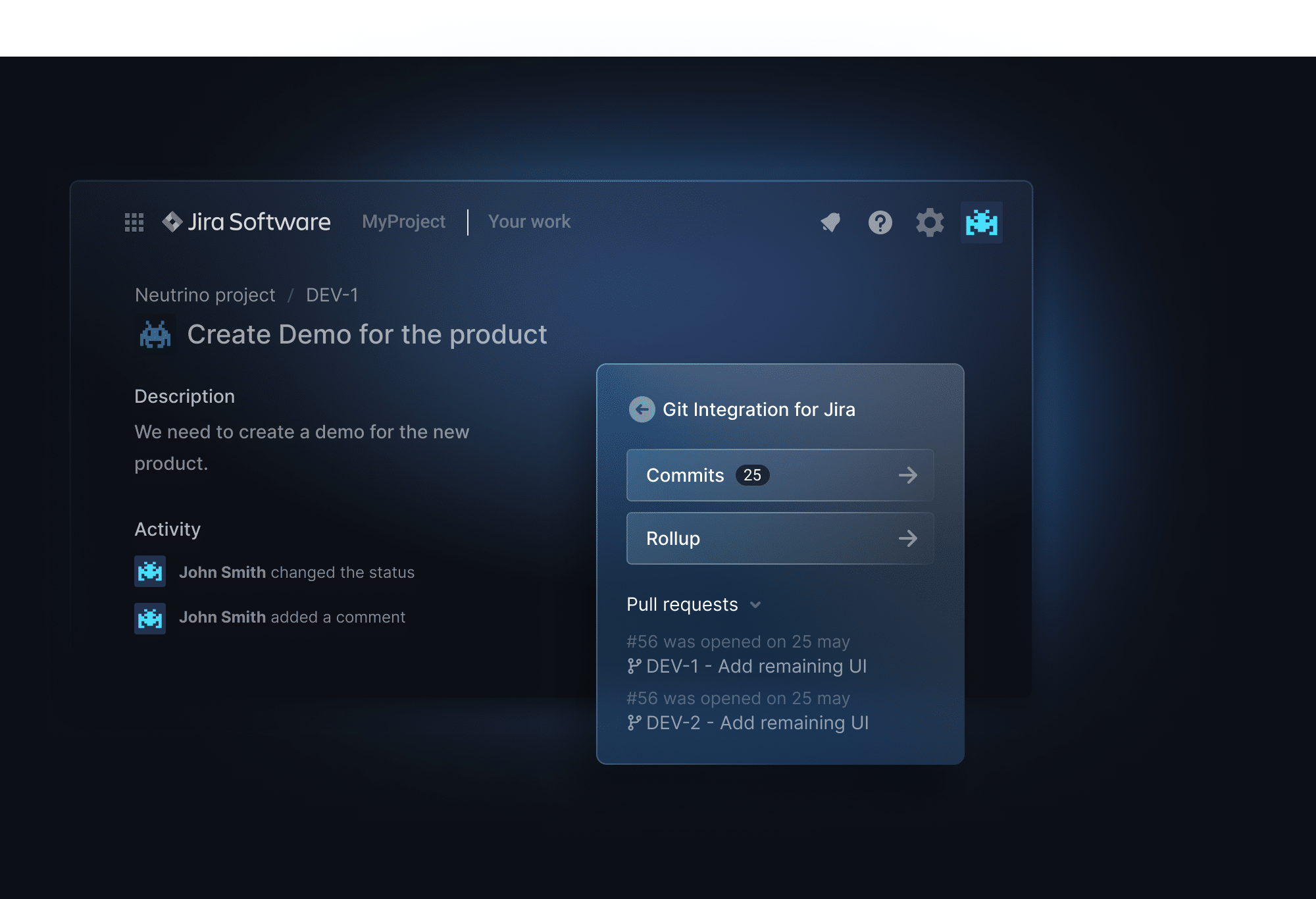This screenshot has height=899, width=1316.
Task: Open the help question mark icon
Action: pos(880,222)
